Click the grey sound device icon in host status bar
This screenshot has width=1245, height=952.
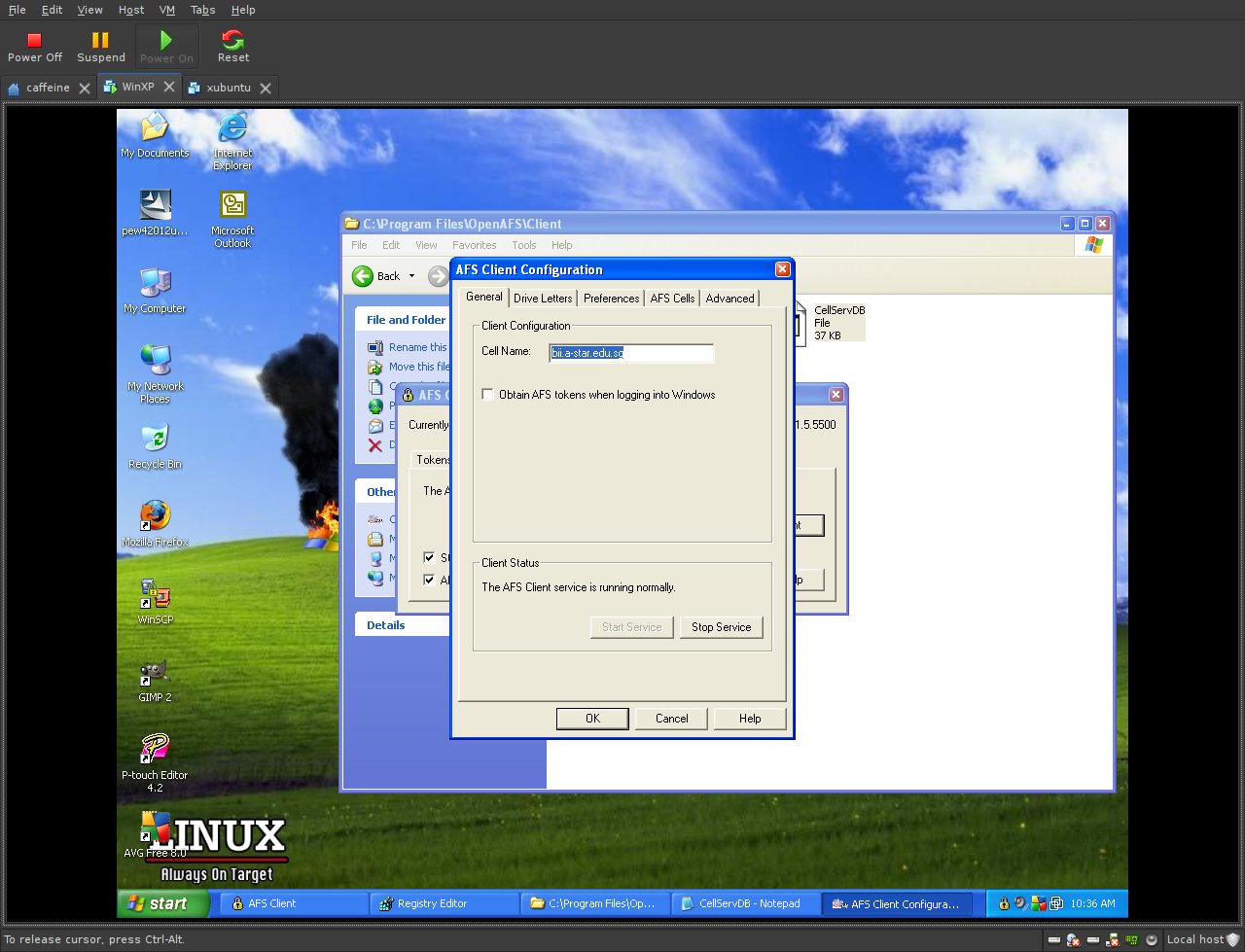(x=1152, y=940)
